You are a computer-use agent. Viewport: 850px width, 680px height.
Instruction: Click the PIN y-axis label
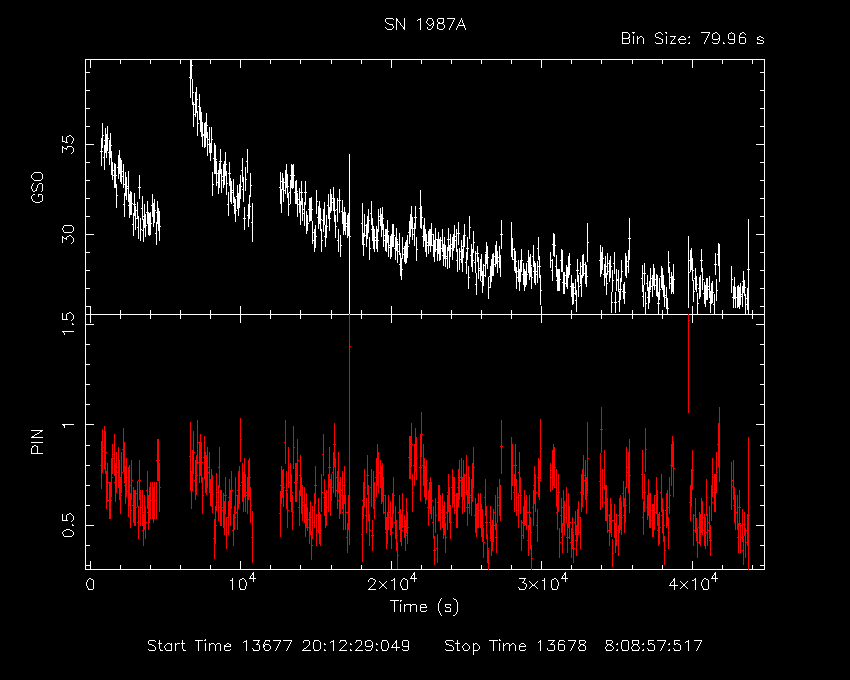pyautogui.click(x=37, y=441)
